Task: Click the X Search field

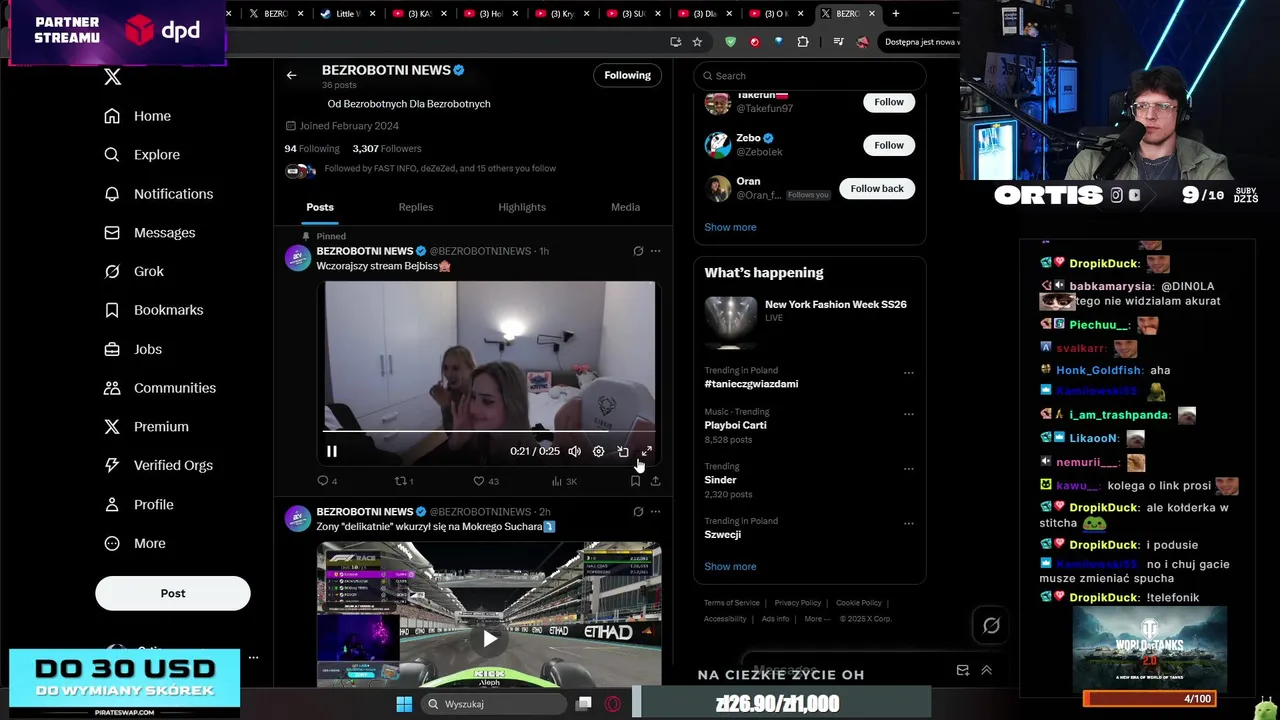Action: [x=809, y=76]
